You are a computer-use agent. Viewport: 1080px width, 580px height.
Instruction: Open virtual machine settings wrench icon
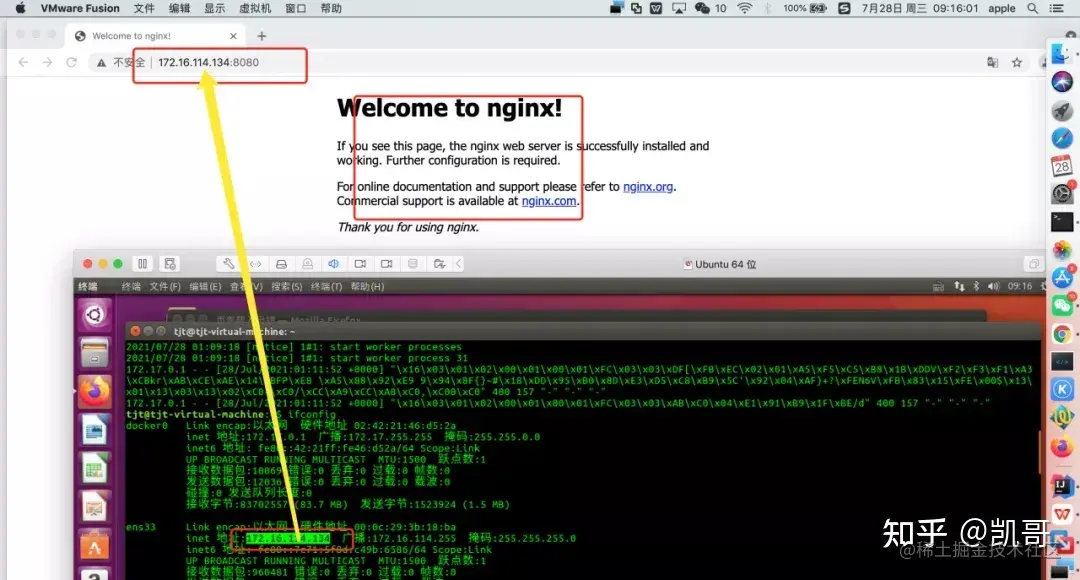point(229,264)
